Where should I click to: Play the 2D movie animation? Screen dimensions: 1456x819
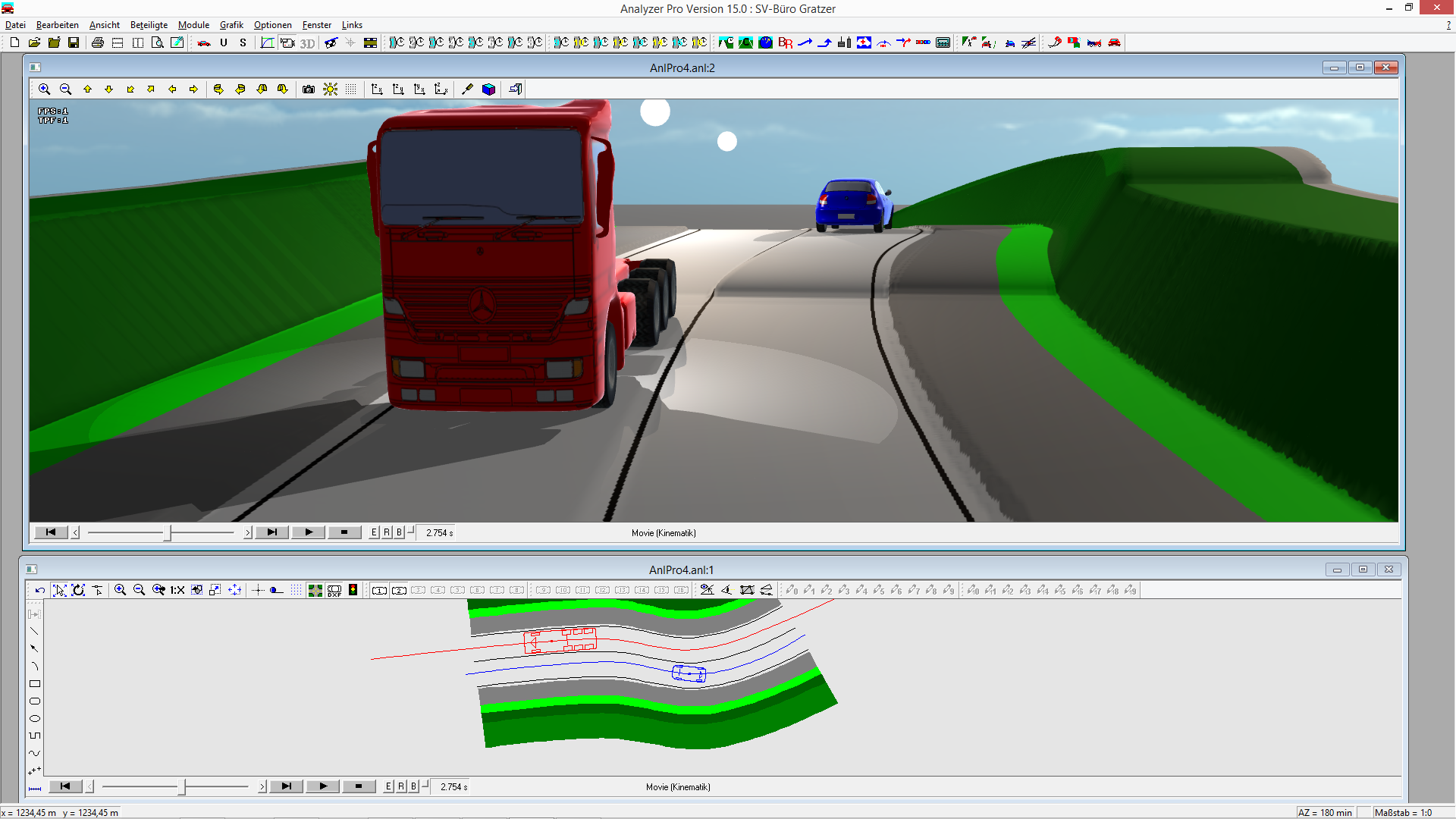click(323, 786)
